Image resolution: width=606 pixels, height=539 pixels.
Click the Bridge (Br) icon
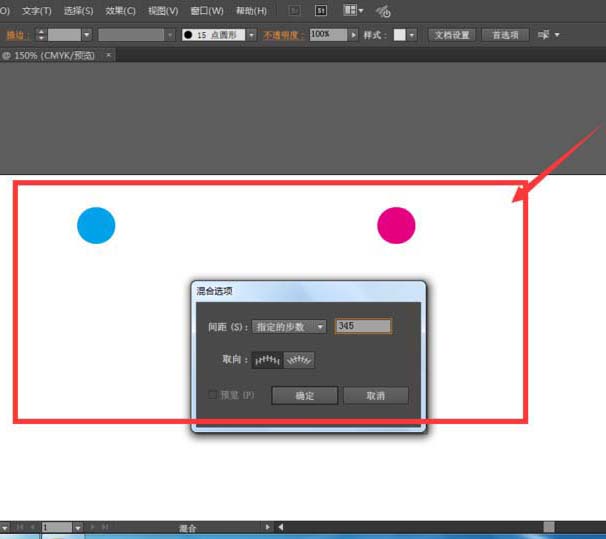coord(294,11)
